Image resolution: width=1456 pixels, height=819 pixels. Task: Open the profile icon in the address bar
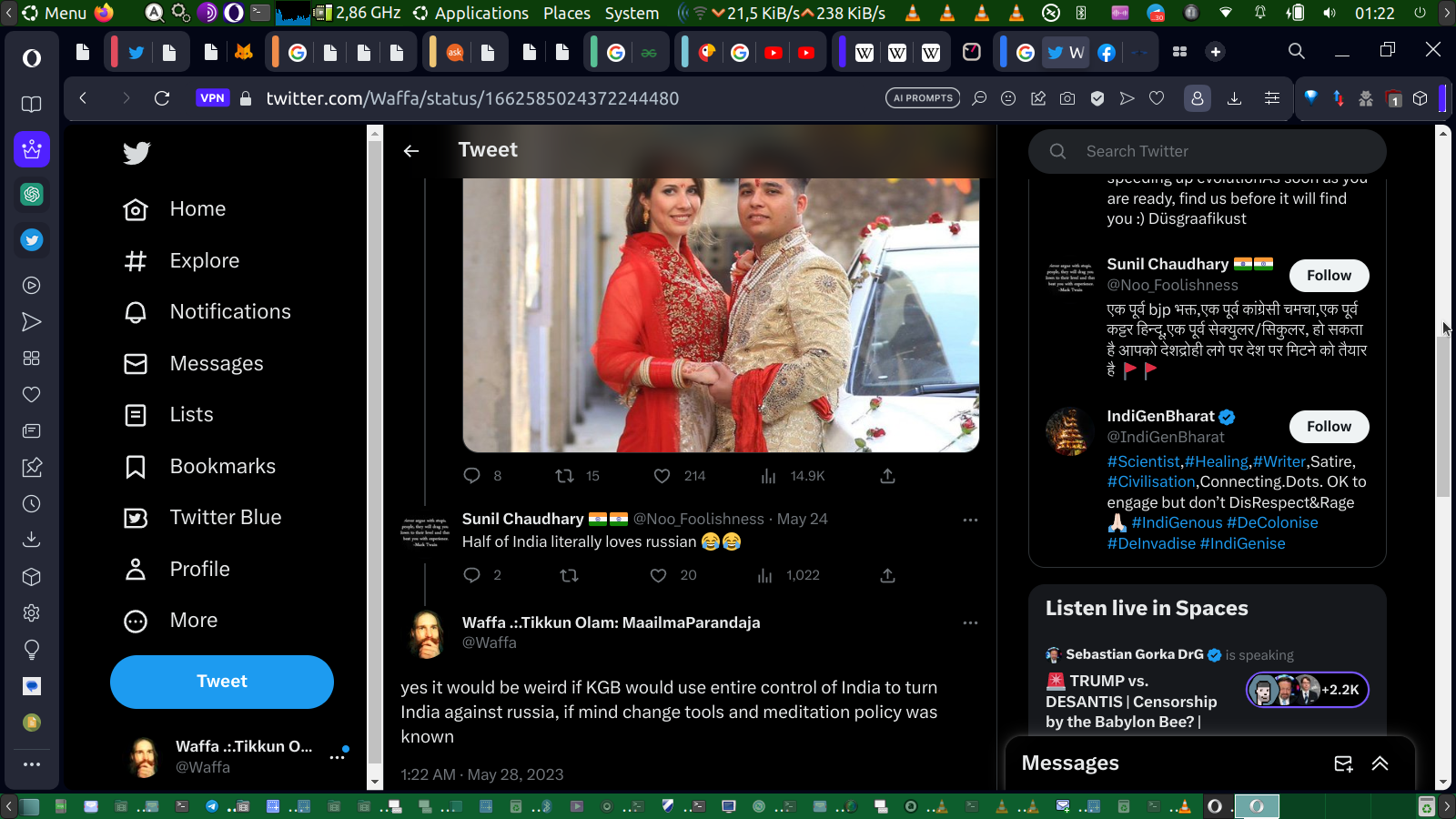coord(1198,98)
